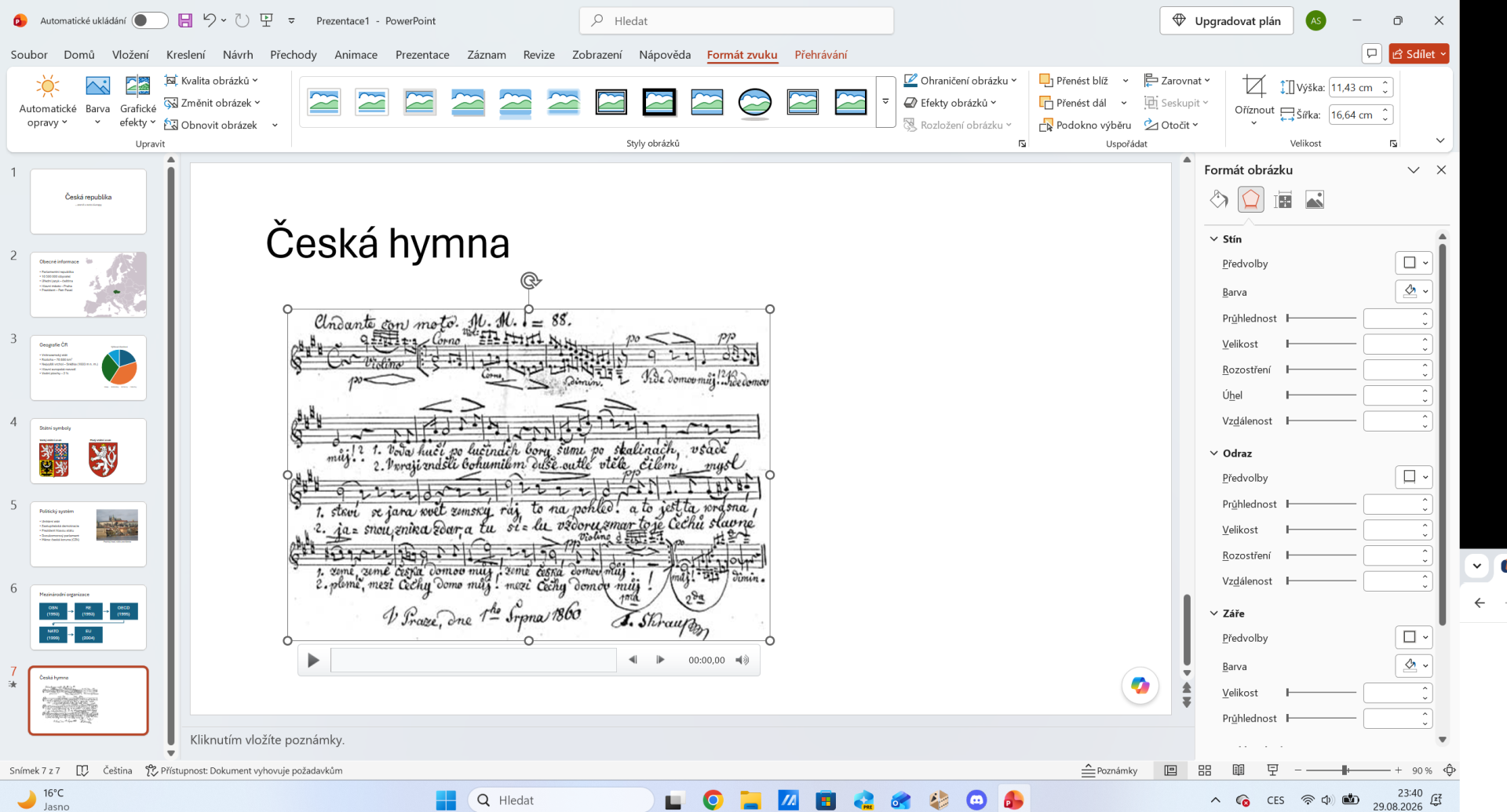Image resolution: width=1507 pixels, height=812 pixels.
Task: Open Otočit rotate dropdown
Action: coord(1171,125)
